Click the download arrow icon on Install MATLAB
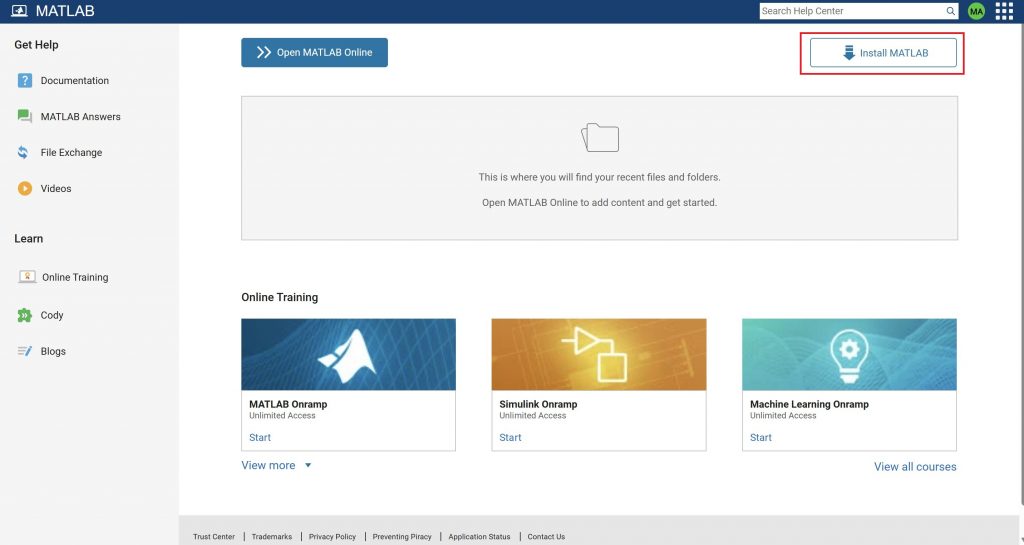 click(x=848, y=53)
